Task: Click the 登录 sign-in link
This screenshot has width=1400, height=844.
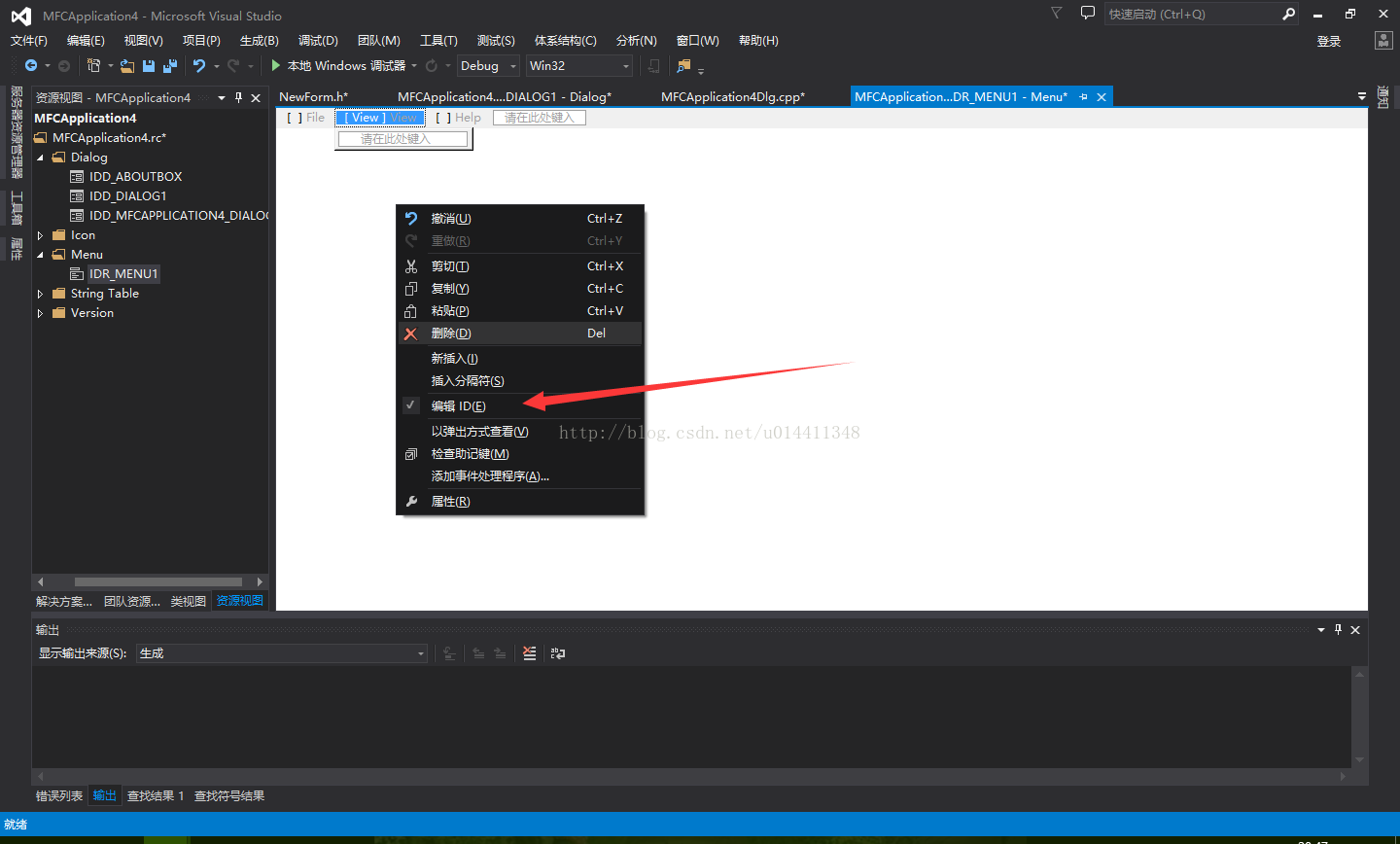Action: pyautogui.click(x=1329, y=41)
